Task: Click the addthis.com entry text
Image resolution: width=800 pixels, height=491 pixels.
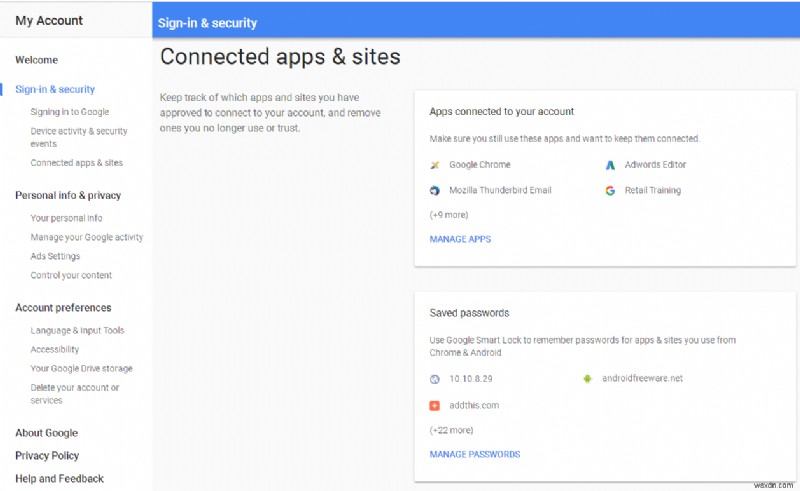Action: [474, 405]
